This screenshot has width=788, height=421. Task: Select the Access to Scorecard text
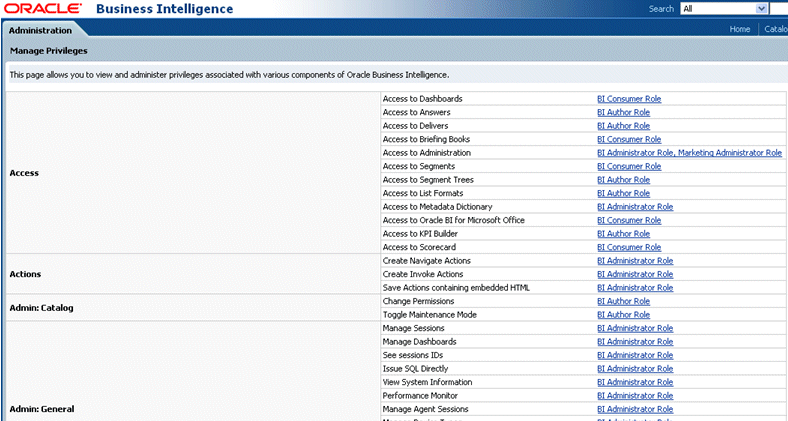click(420, 247)
